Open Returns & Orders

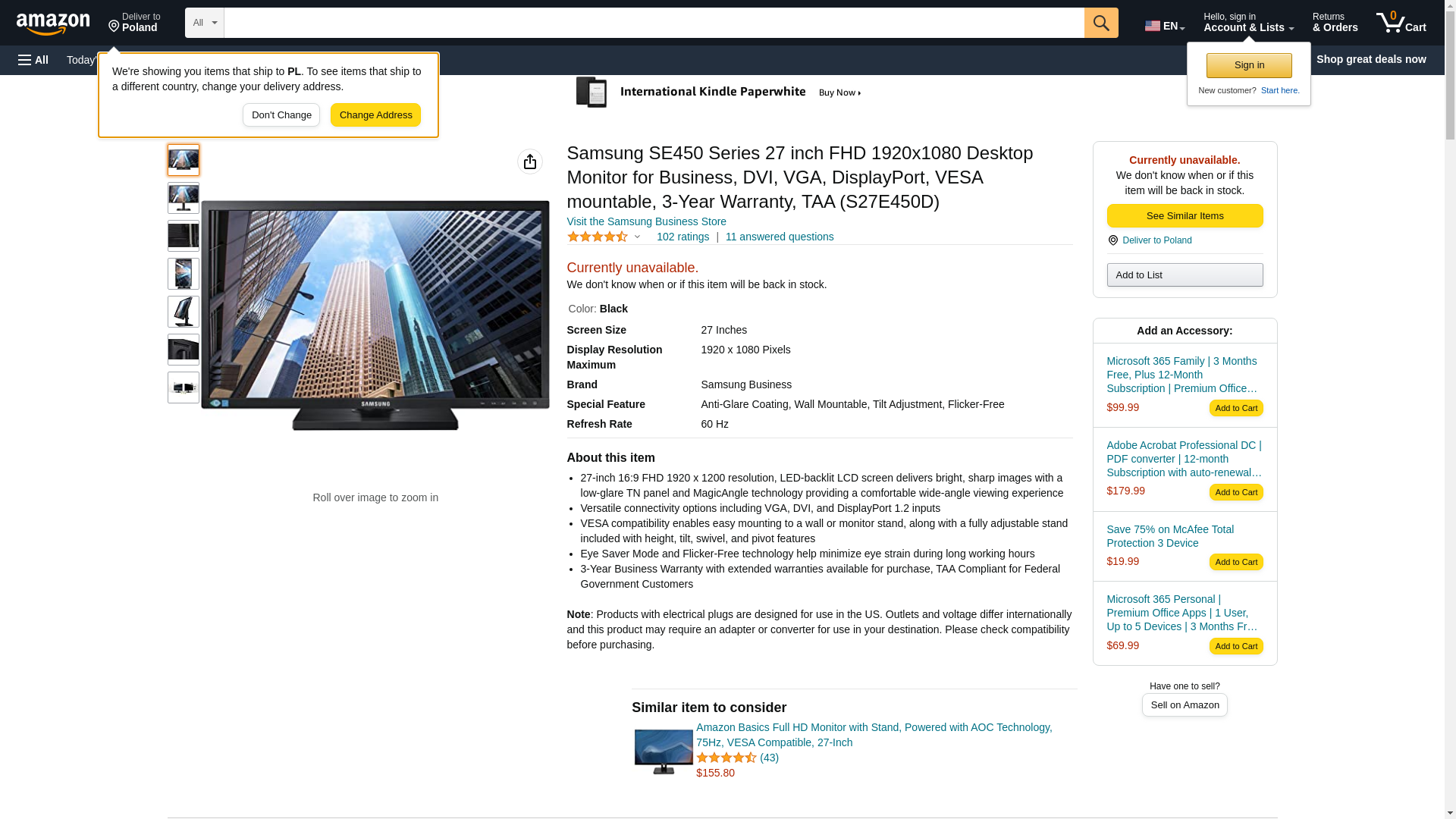[x=1334, y=23]
